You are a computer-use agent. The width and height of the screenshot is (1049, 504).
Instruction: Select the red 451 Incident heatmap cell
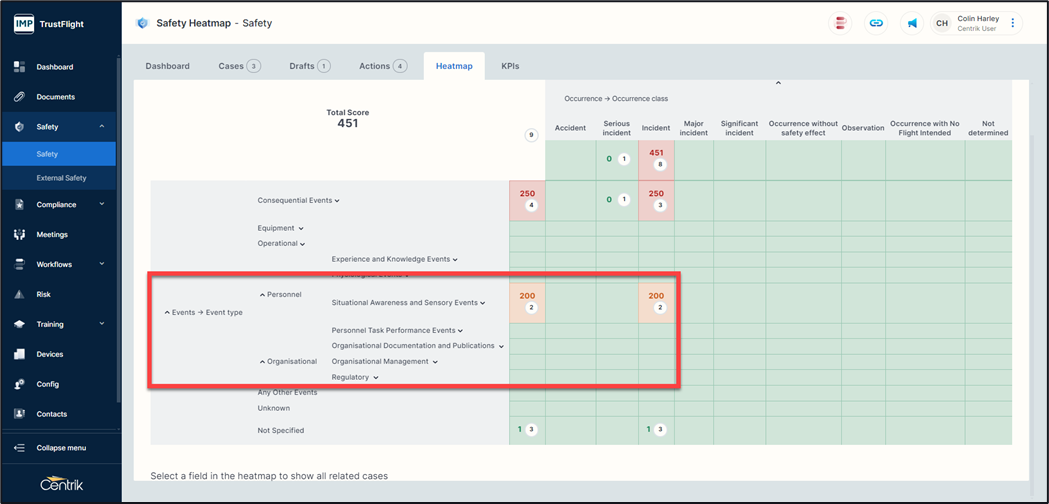(x=656, y=158)
